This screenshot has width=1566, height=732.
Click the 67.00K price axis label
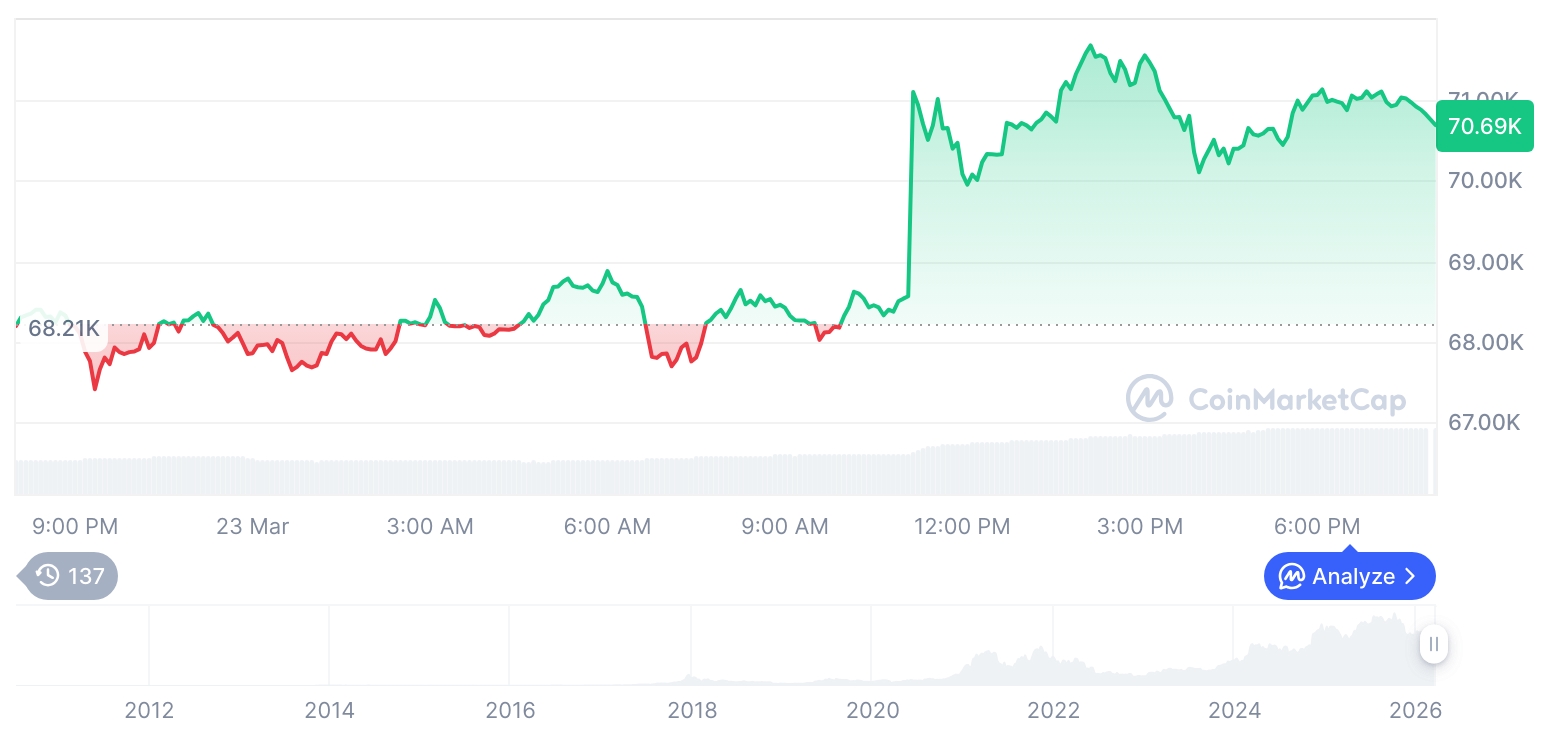click(1483, 422)
